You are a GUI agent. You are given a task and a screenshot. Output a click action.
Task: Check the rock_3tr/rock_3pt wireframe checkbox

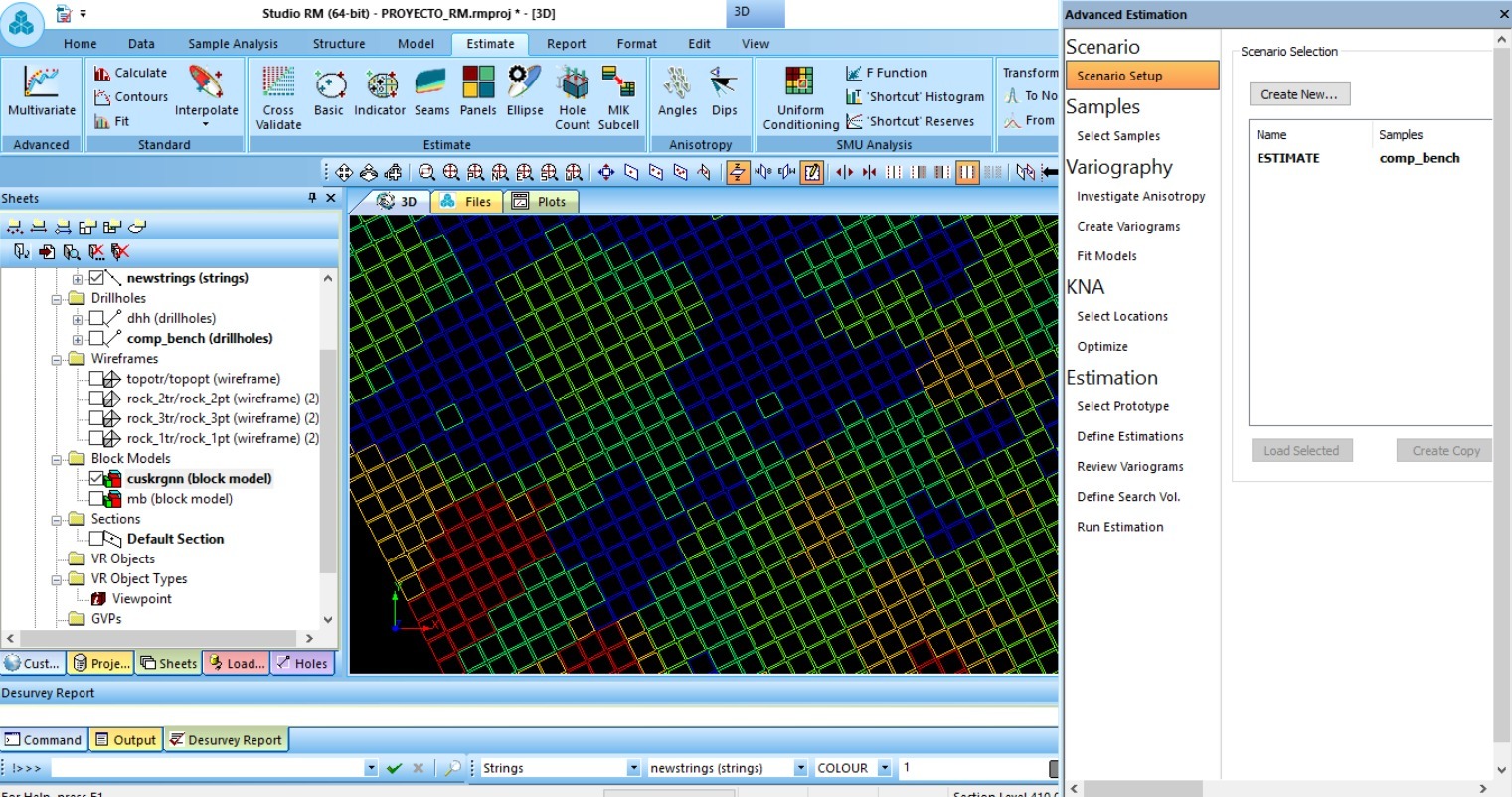pyautogui.click(x=96, y=418)
